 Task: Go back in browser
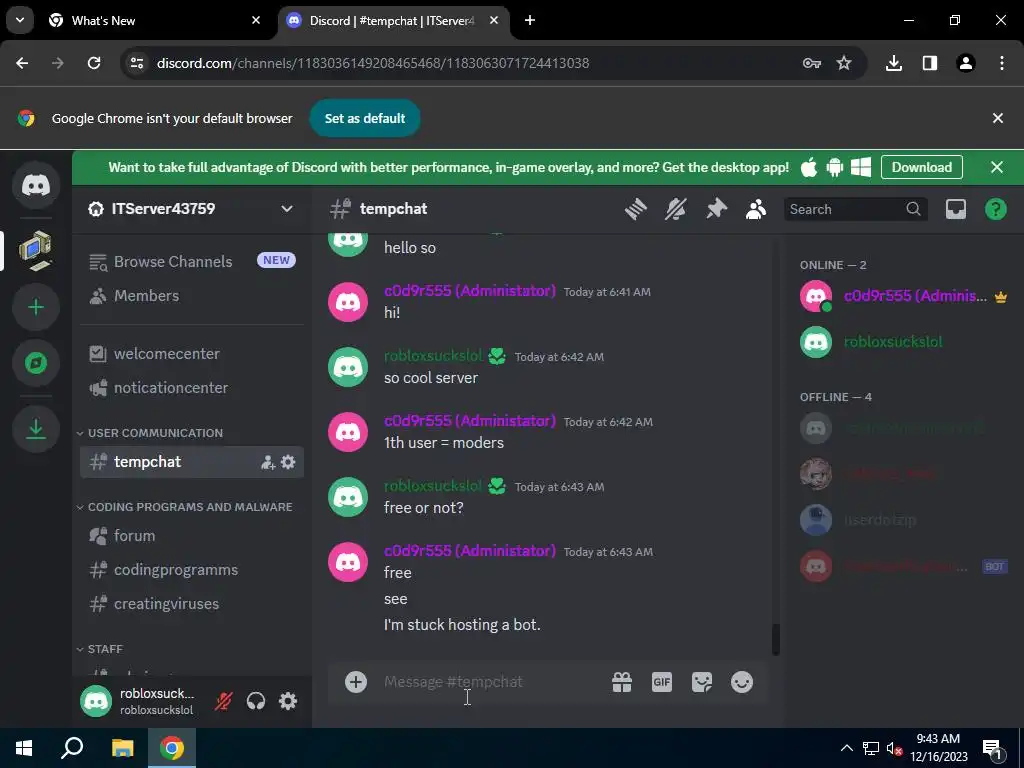[22, 63]
